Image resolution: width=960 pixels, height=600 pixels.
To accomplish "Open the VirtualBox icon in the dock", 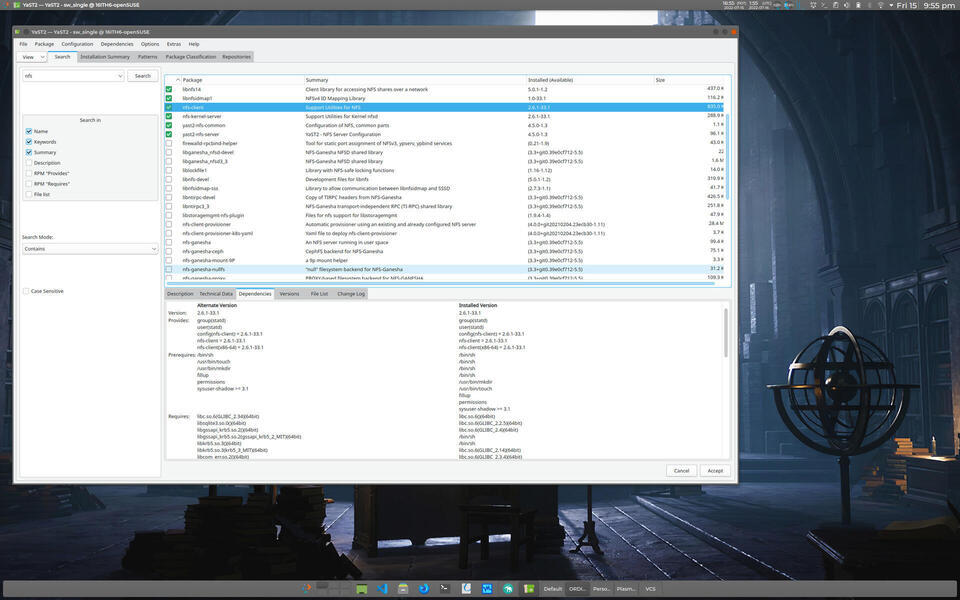I will [x=487, y=589].
